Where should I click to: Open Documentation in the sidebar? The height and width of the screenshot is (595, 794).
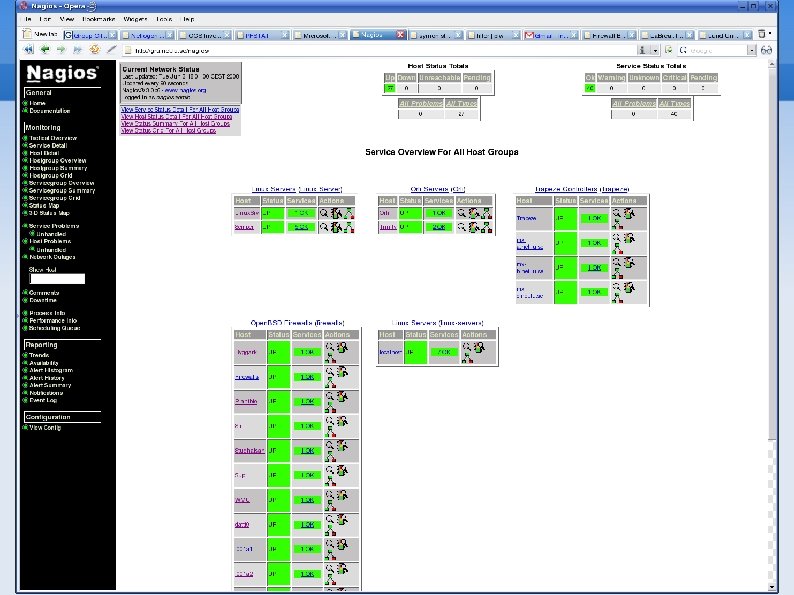click(x=50, y=111)
